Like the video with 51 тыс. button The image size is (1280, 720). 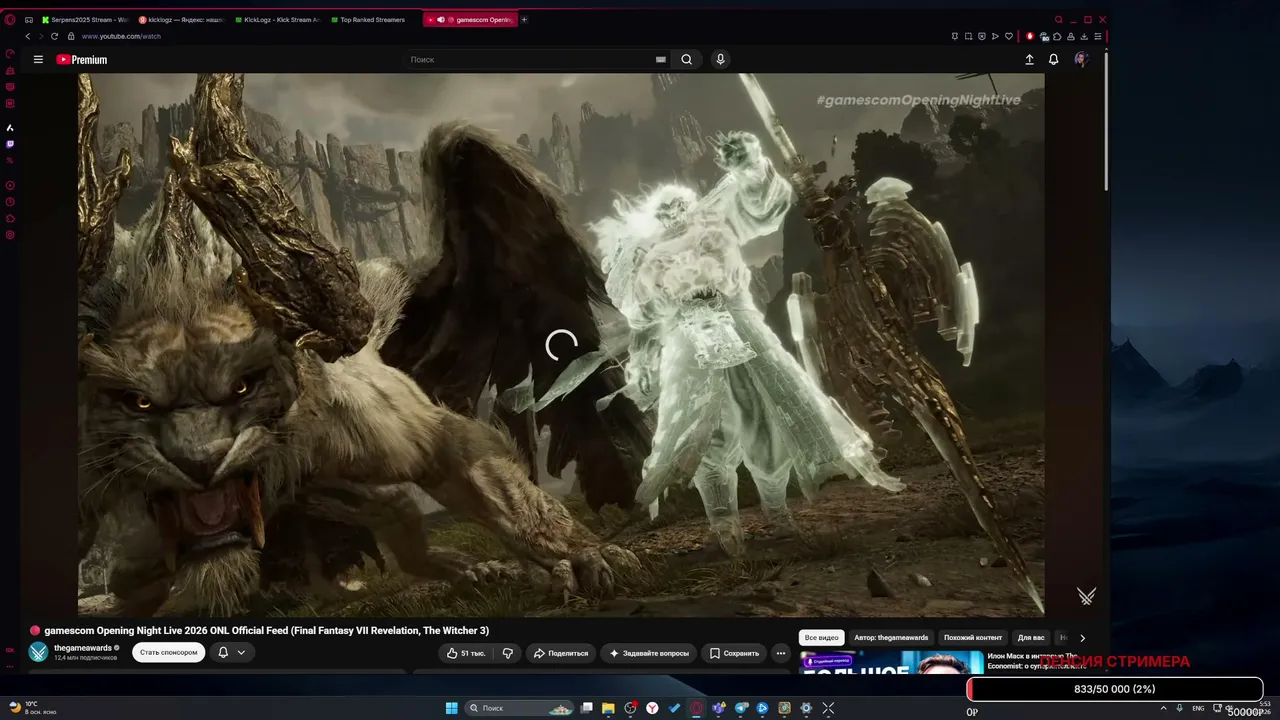(466, 653)
